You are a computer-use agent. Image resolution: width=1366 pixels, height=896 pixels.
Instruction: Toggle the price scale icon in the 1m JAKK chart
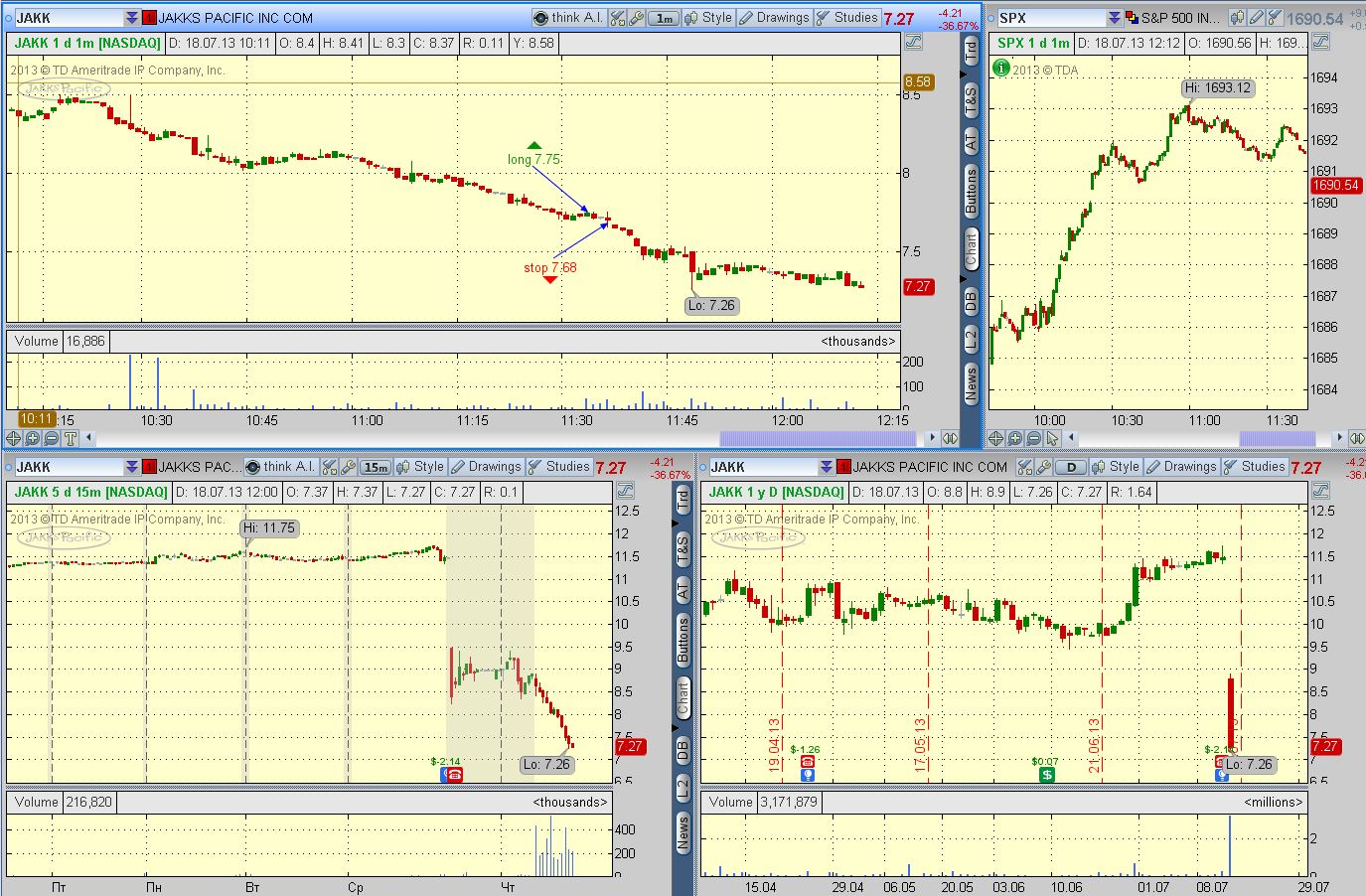click(913, 42)
